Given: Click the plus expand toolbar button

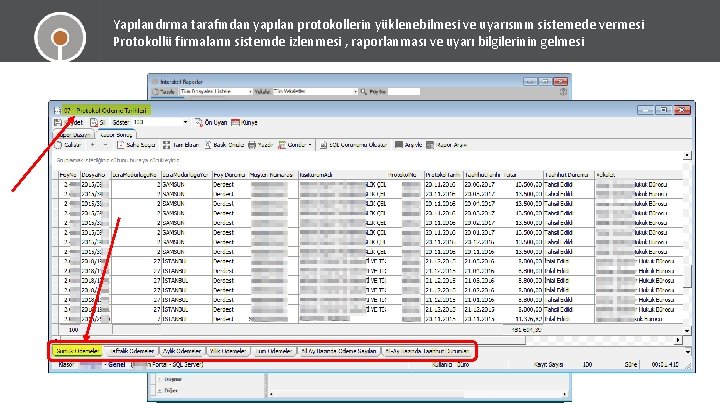Looking at the screenshot, I should 93,145.
